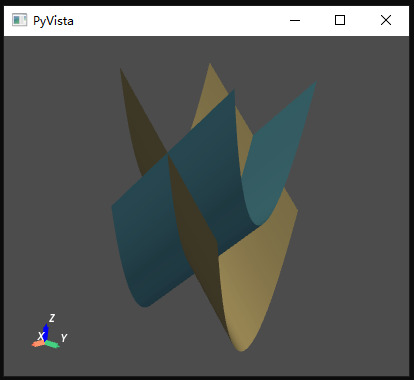The height and width of the screenshot is (380, 414).
Task: Click the rounded bottom-left teal surface edge
Action: [145, 304]
